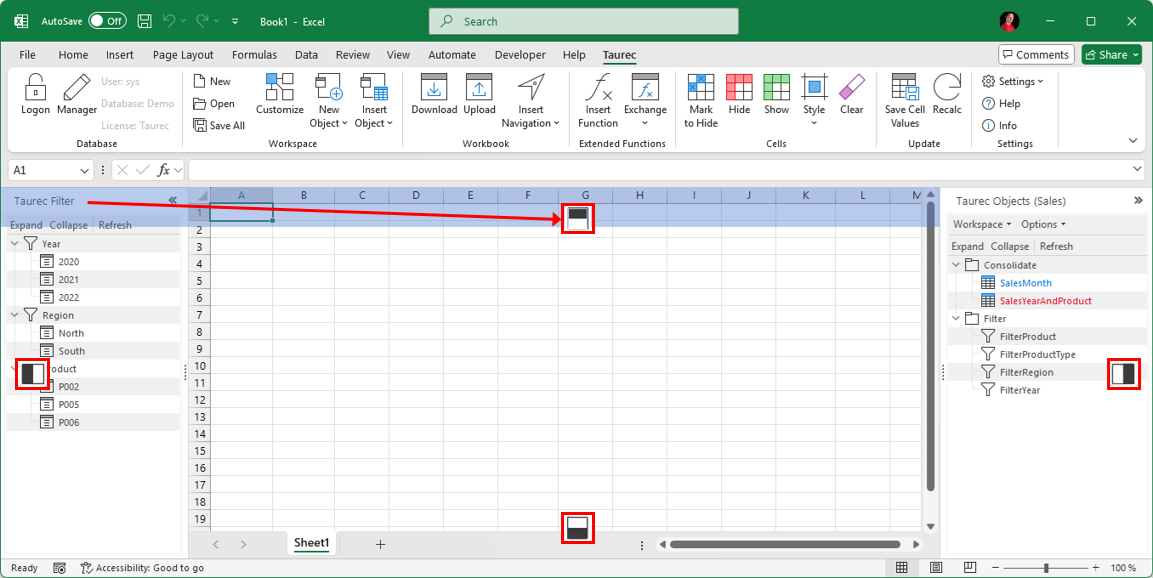1153x578 pixels.
Task: Click the Recalc icon
Action: pyautogui.click(x=947, y=87)
